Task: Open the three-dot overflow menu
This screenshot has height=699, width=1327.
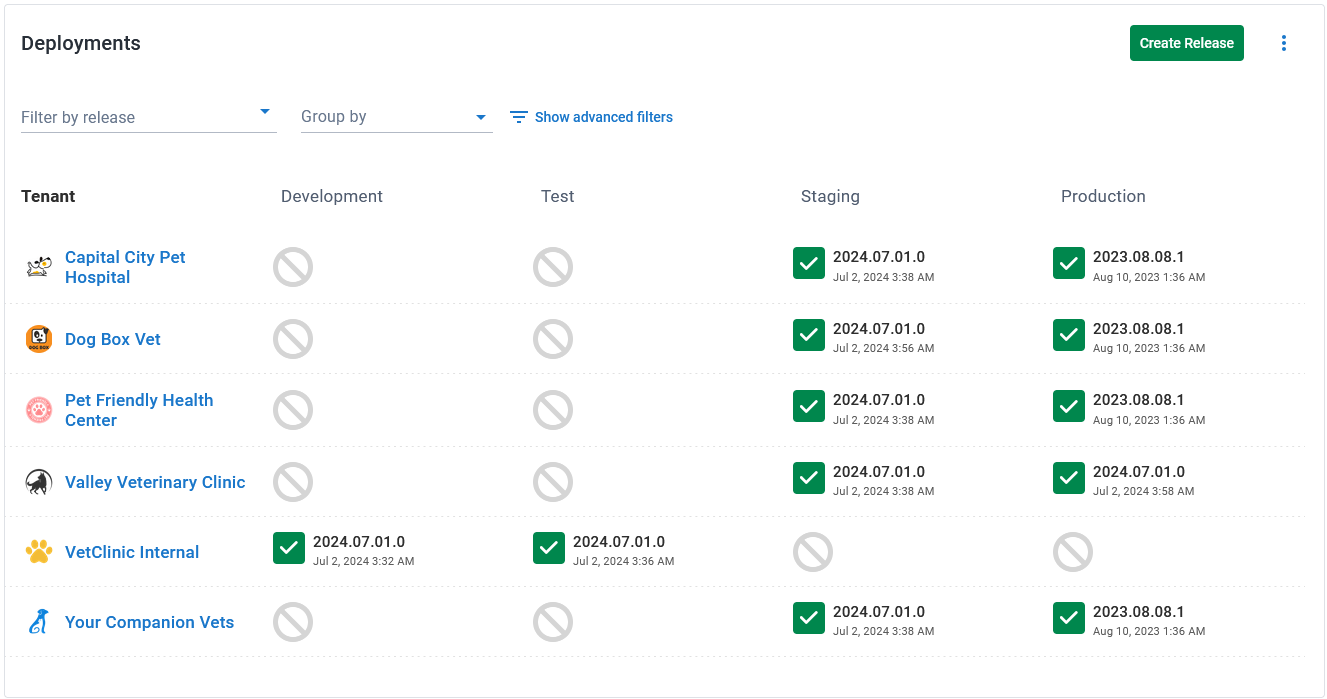Action: pyautogui.click(x=1284, y=43)
